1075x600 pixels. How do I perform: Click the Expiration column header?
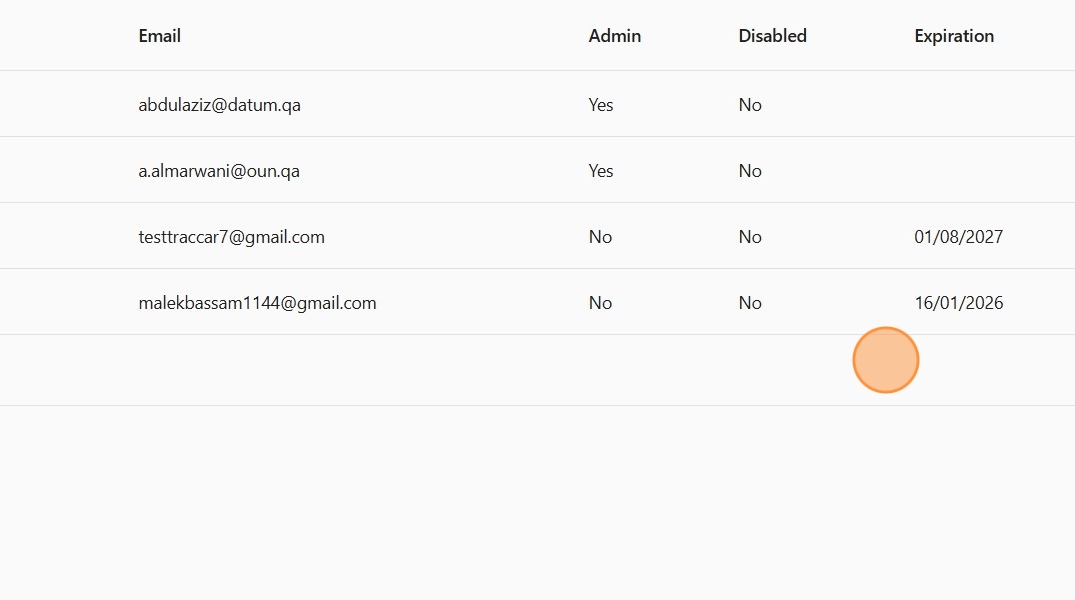pyautogui.click(x=954, y=36)
